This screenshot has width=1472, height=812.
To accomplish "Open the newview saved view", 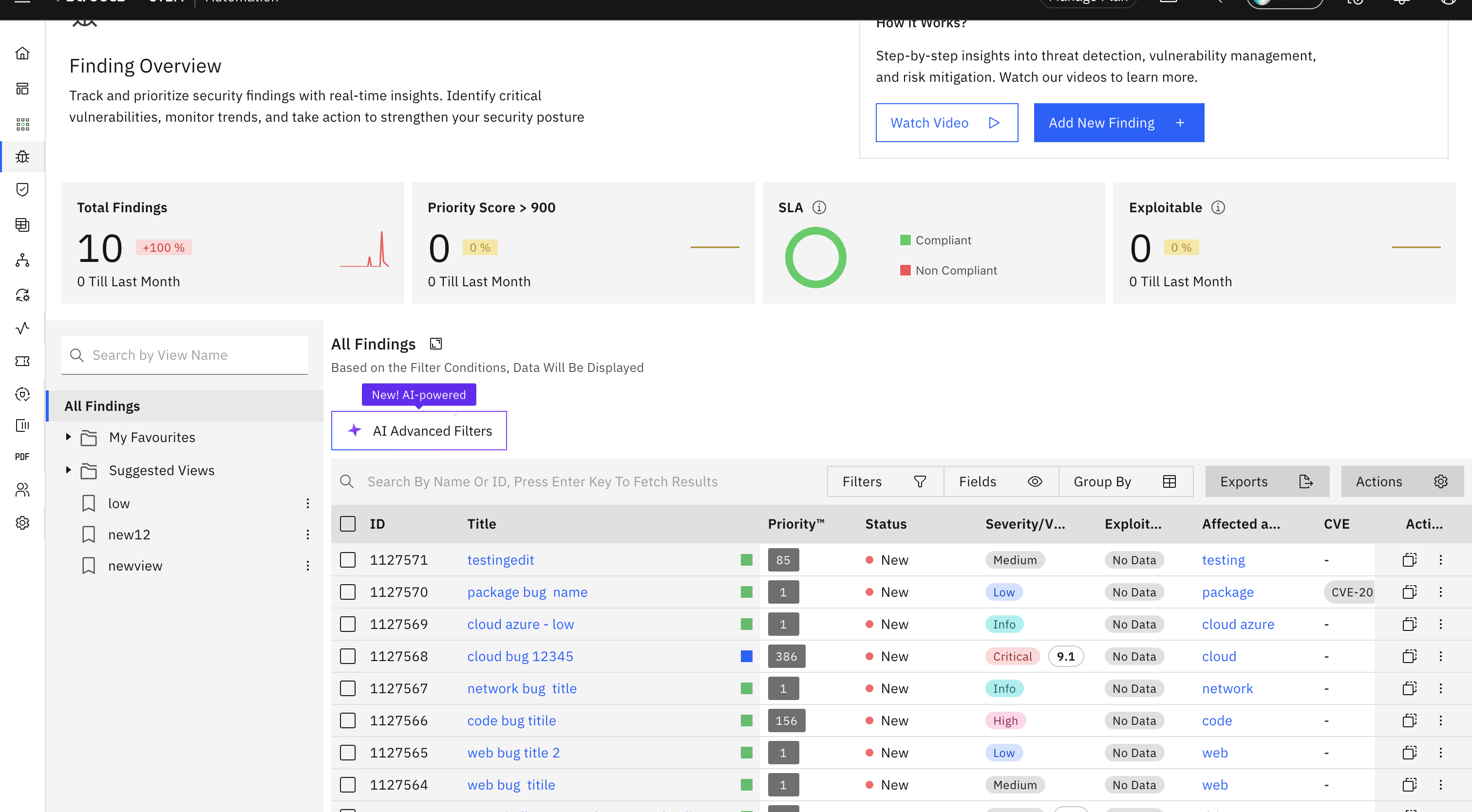I will point(135,566).
